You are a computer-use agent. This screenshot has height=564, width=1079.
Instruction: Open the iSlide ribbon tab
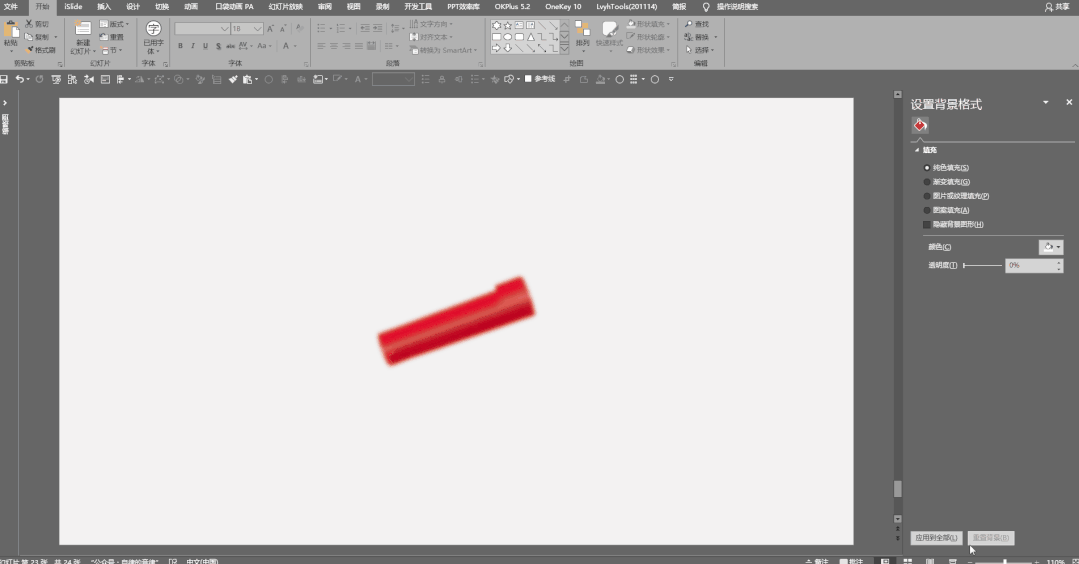73,6
